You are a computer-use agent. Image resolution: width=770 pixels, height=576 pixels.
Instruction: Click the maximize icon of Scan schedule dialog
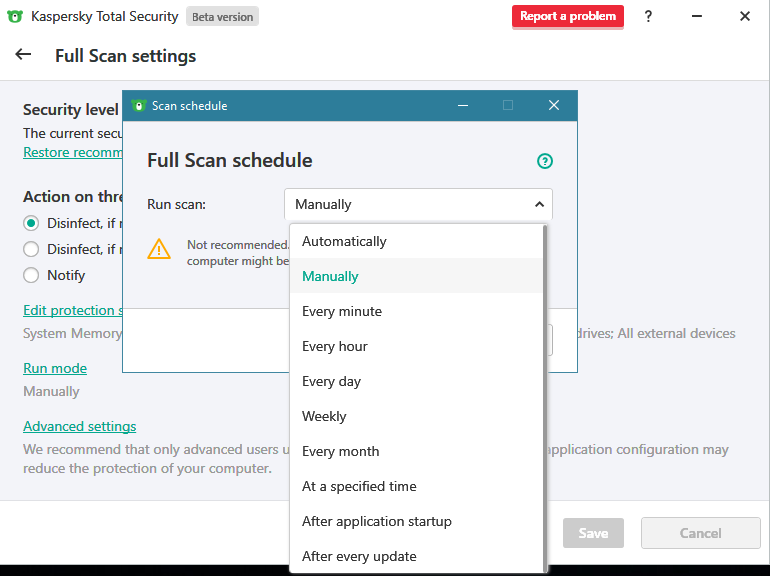pos(508,106)
